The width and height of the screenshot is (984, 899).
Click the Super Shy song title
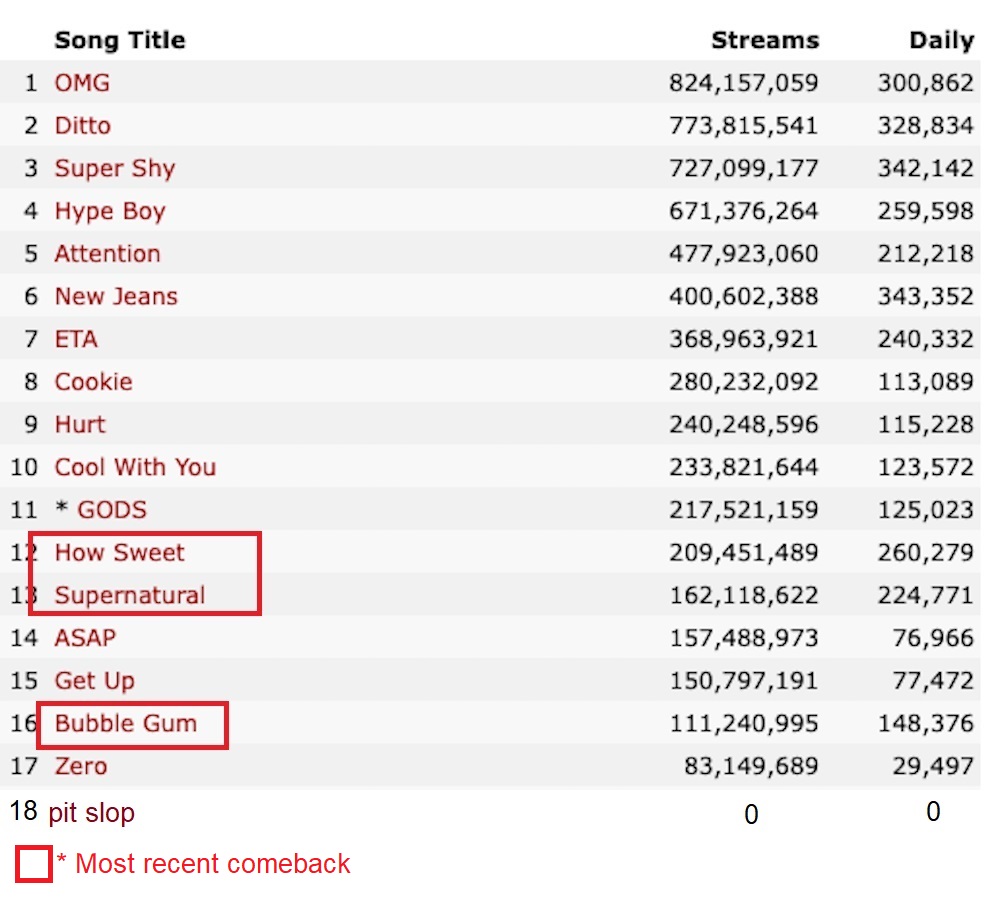(x=115, y=169)
